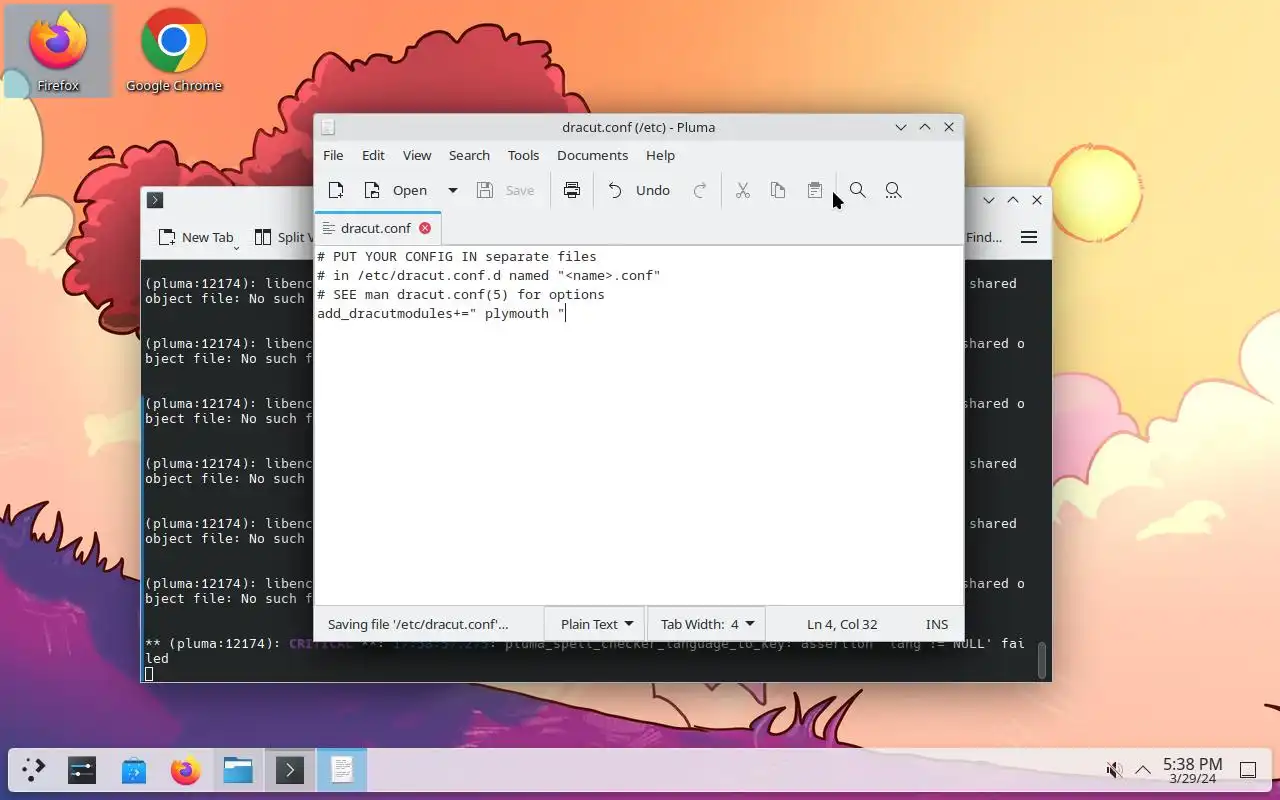The image size is (1280, 800).
Task: Open the Discover software store in taskbar
Action: (134, 770)
